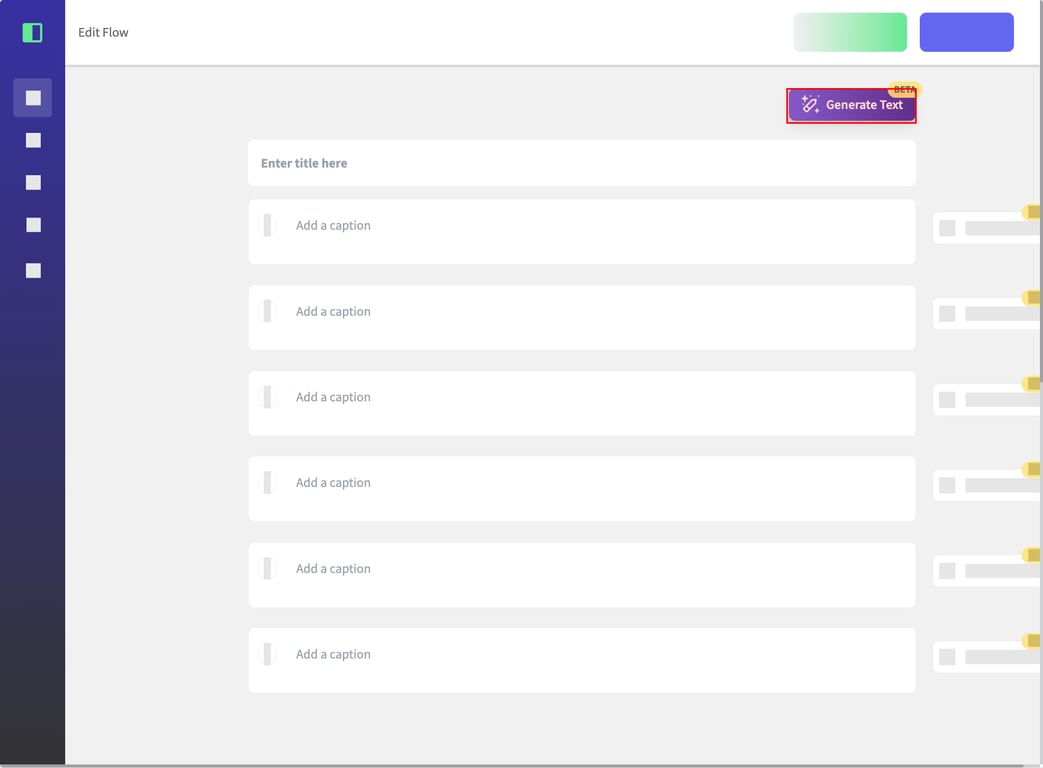This screenshot has width=1043, height=768.
Task: Click the first 'Add a caption' field
Action: [600, 226]
